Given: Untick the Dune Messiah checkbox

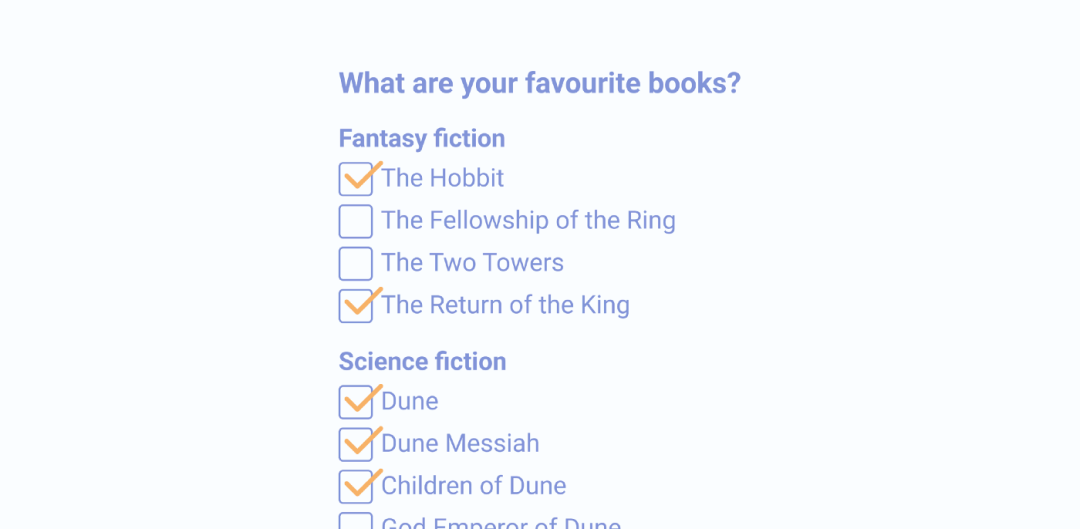Looking at the screenshot, I should (x=356, y=444).
